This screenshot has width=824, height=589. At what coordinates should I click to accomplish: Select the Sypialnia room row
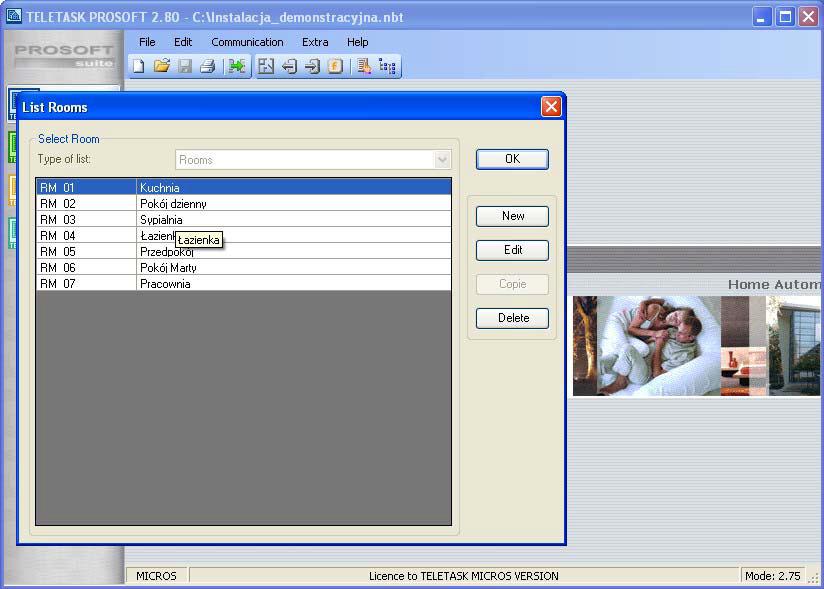(243, 220)
